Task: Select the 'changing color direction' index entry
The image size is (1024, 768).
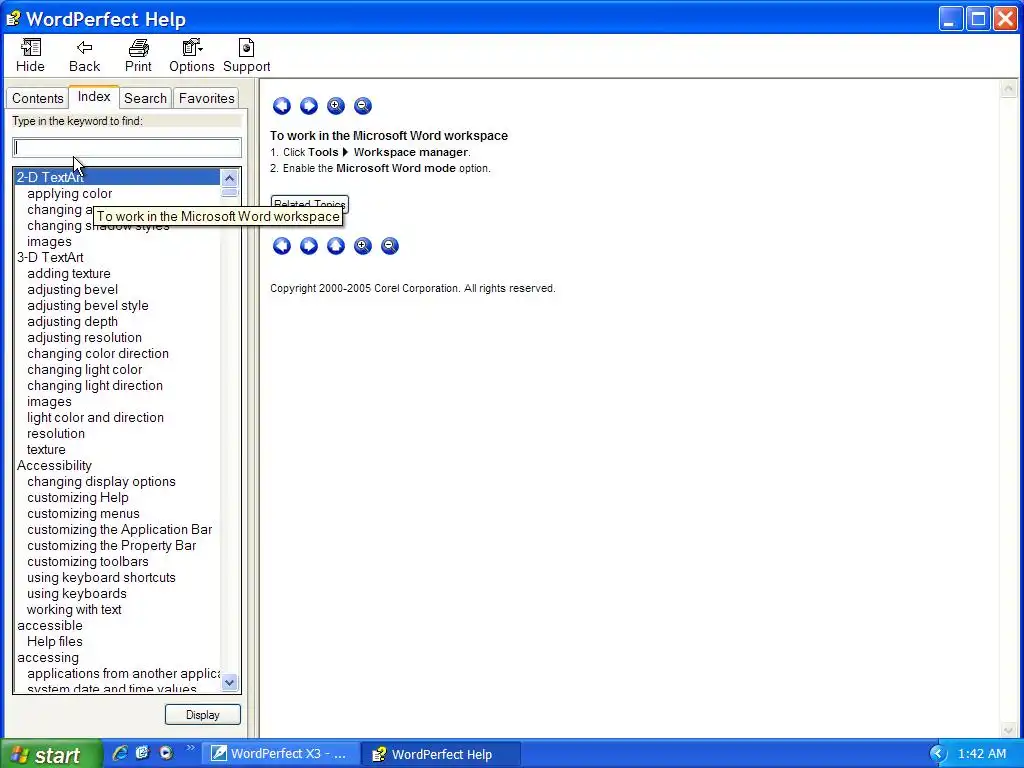Action: pos(98,353)
